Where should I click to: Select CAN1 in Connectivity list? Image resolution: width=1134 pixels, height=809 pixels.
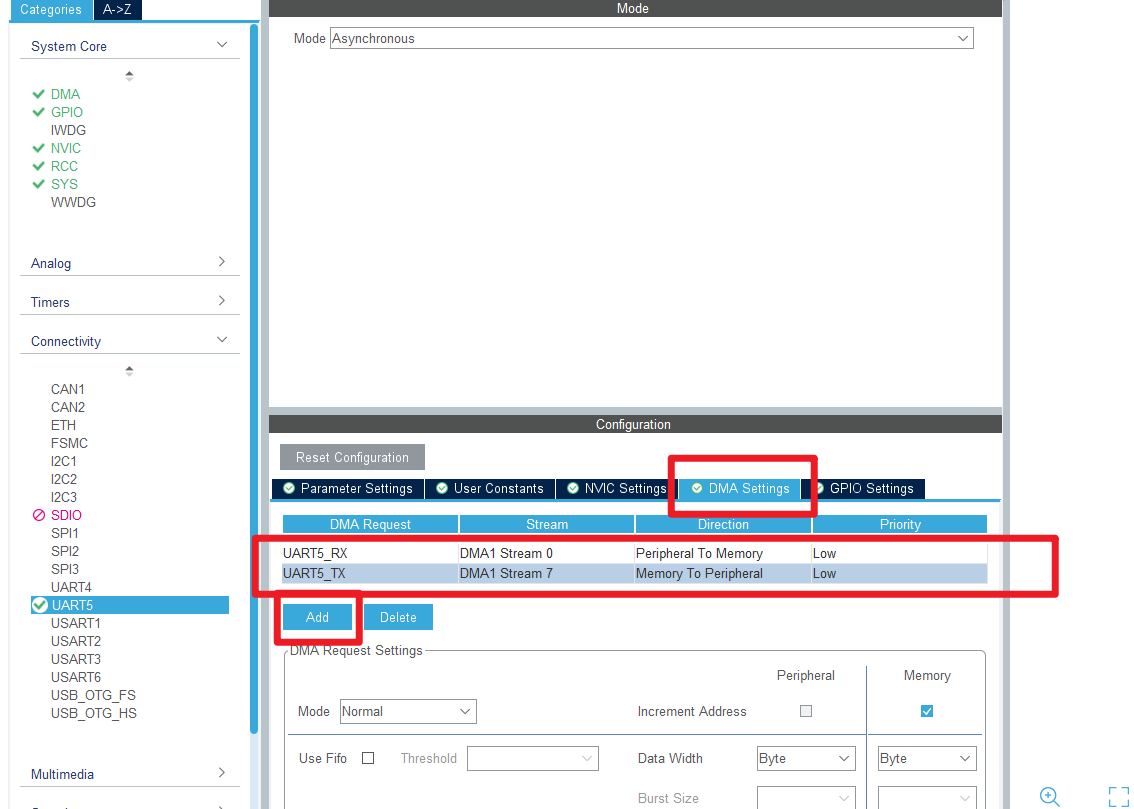click(x=68, y=389)
